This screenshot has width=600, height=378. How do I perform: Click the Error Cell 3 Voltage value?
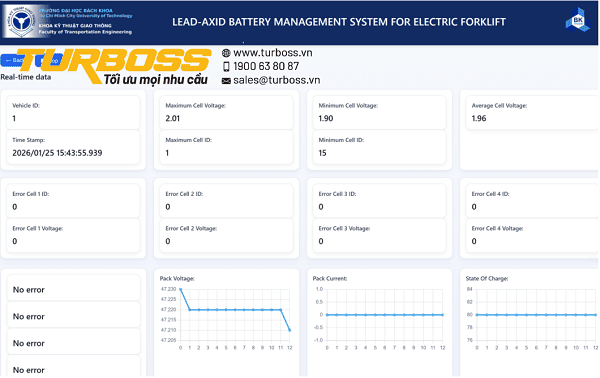321,241
